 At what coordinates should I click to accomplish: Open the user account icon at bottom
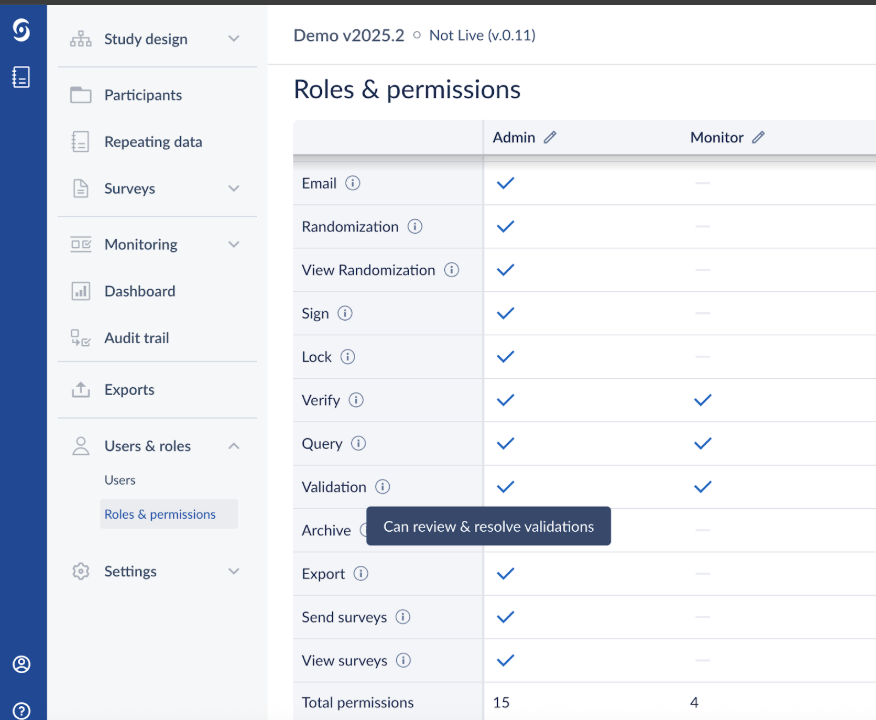pyautogui.click(x=21, y=664)
